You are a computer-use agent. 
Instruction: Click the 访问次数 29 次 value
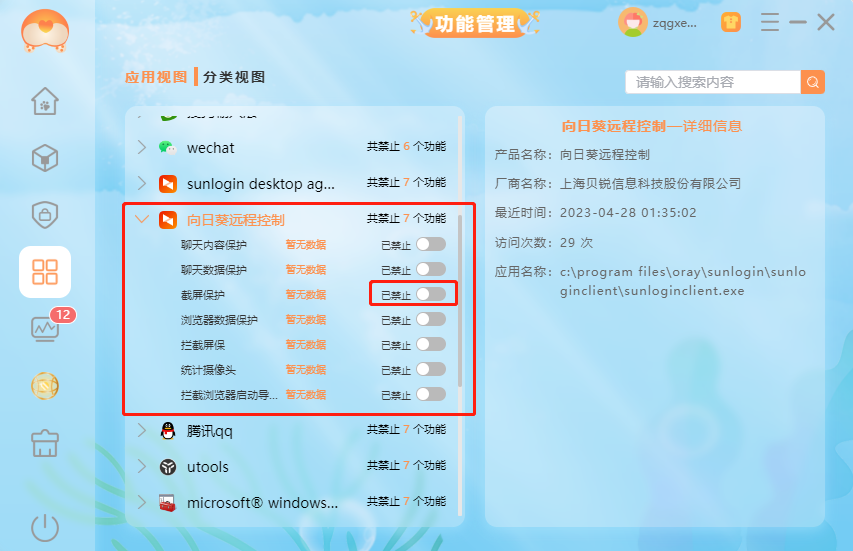[576, 243]
